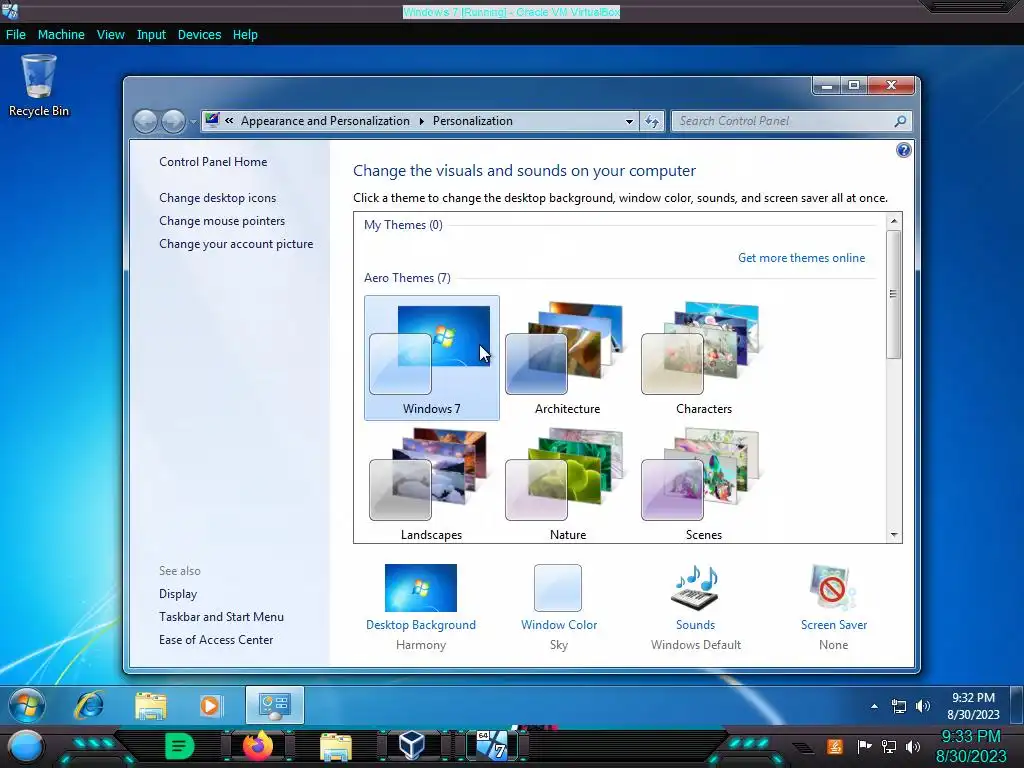Open the VirtualBox Machine menu
Image resolution: width=1024 pixels, height=768 pixels.
[x=61, y=35]
